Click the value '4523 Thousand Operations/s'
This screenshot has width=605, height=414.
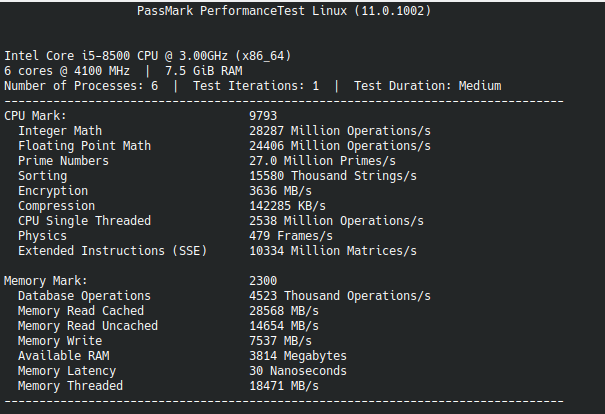tap(340, 296)
